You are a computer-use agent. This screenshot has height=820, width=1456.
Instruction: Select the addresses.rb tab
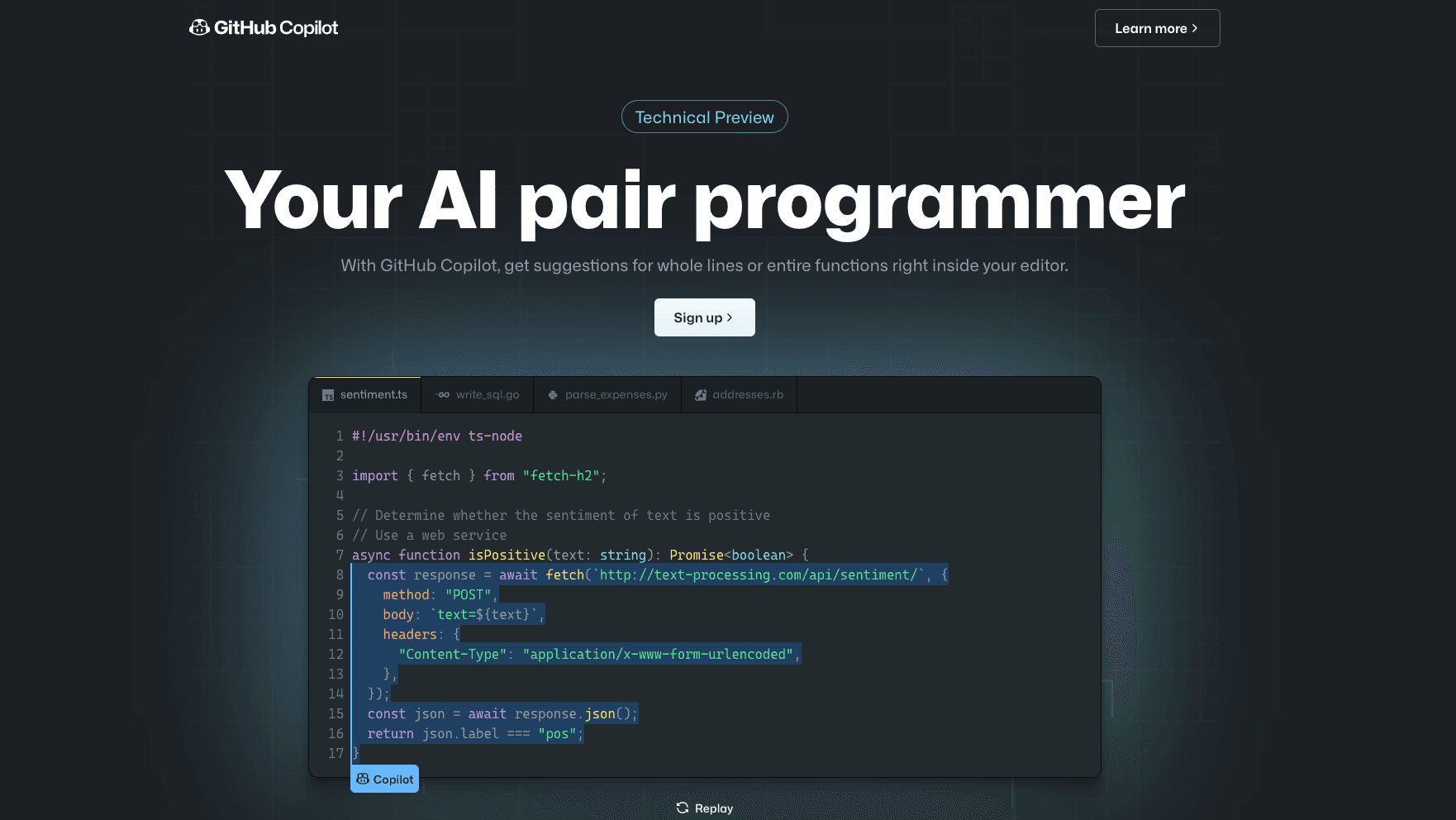[x=747, y=395]
